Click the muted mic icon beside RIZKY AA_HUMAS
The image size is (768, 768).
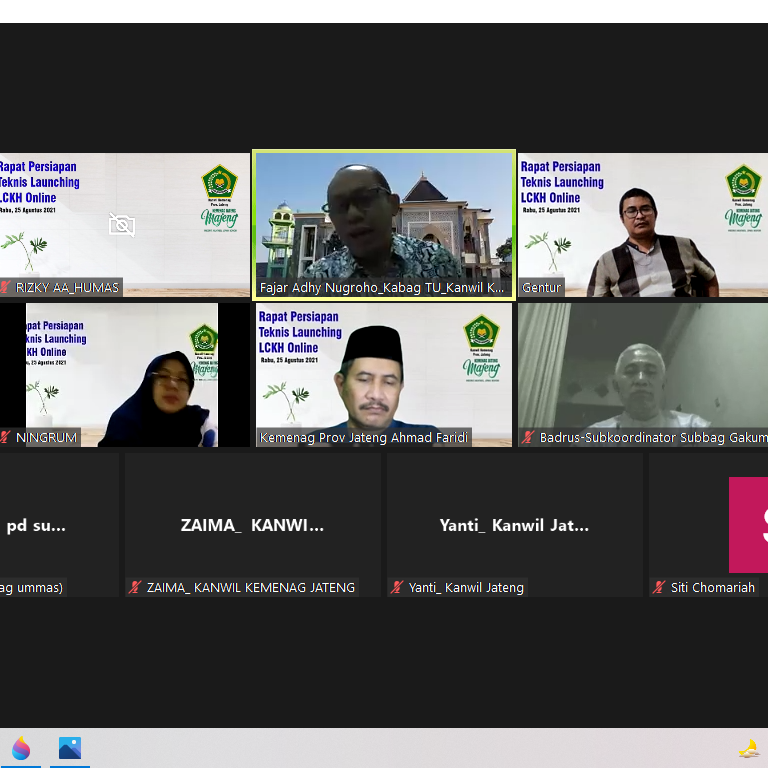[x=5, y=288]
